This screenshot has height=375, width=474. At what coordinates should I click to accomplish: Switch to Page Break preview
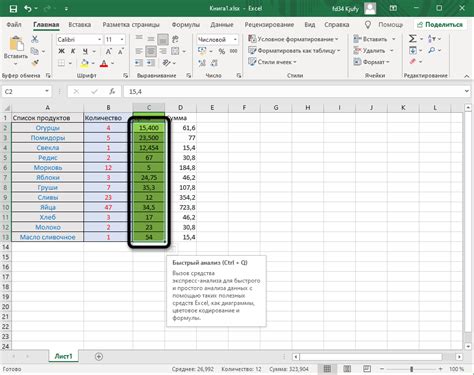point(367,369)
